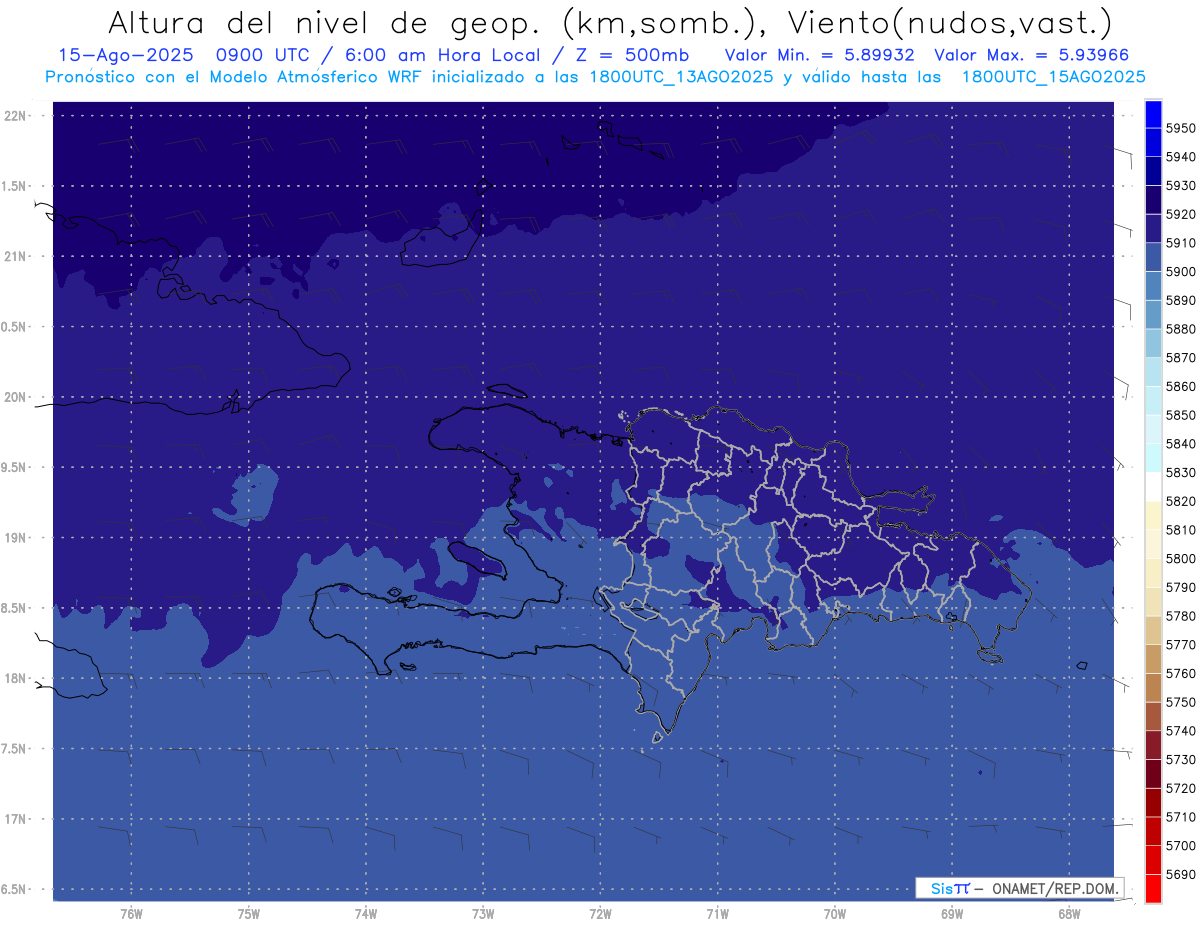The width and height of the screenshot is (1200, 927).
Task: Click the 22N latitude label
Action: point(14,115)
